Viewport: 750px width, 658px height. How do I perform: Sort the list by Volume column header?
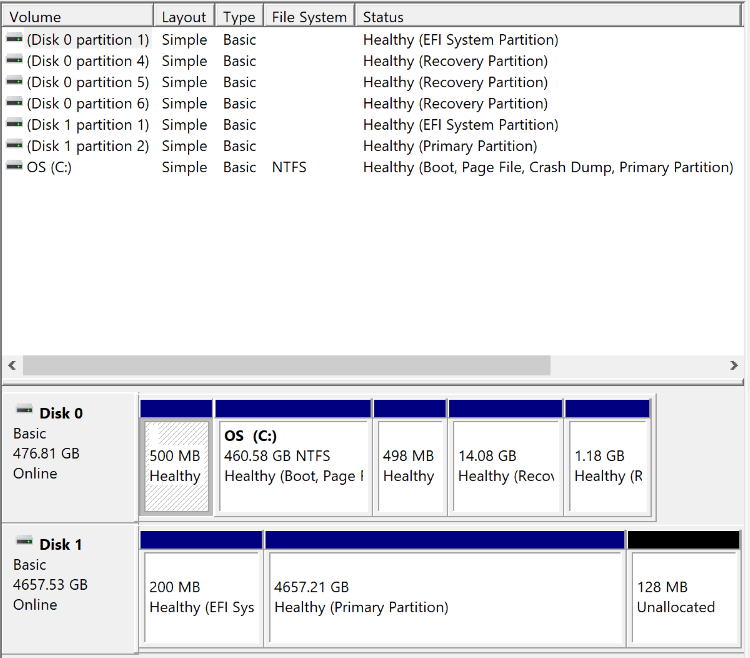(x=77, y=17)
